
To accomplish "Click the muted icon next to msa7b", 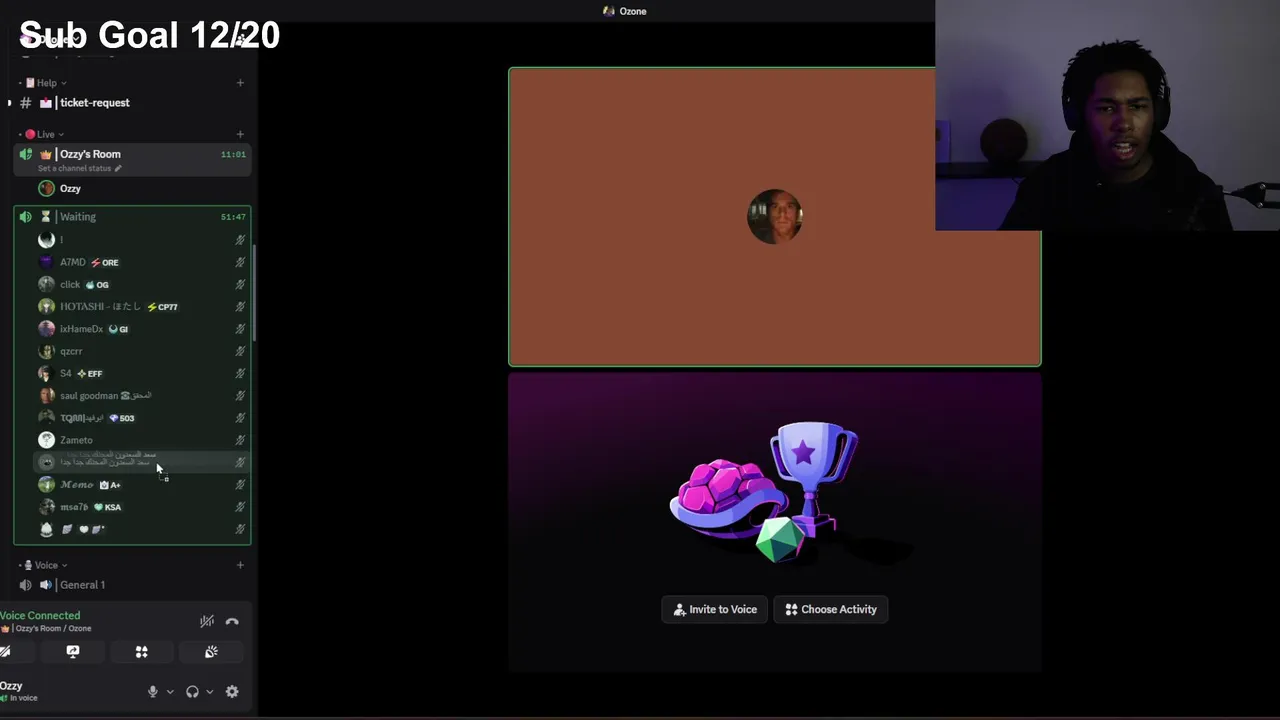I will pyautogui.click(x=240, y=507).
